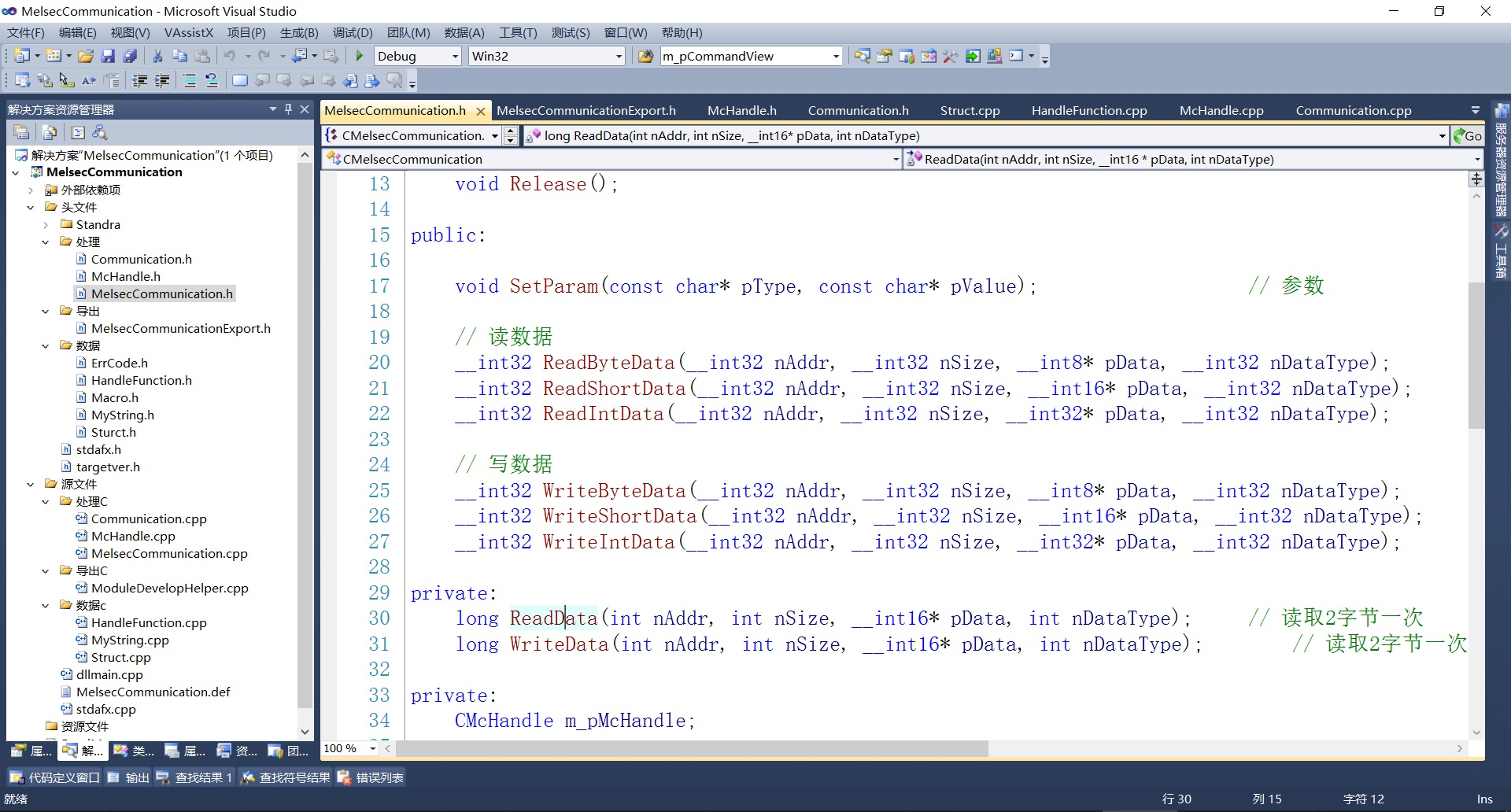This screenshot has height=812, width=1511.
Task: Select ErrCode.h in the solution tree
Action: 119,363
